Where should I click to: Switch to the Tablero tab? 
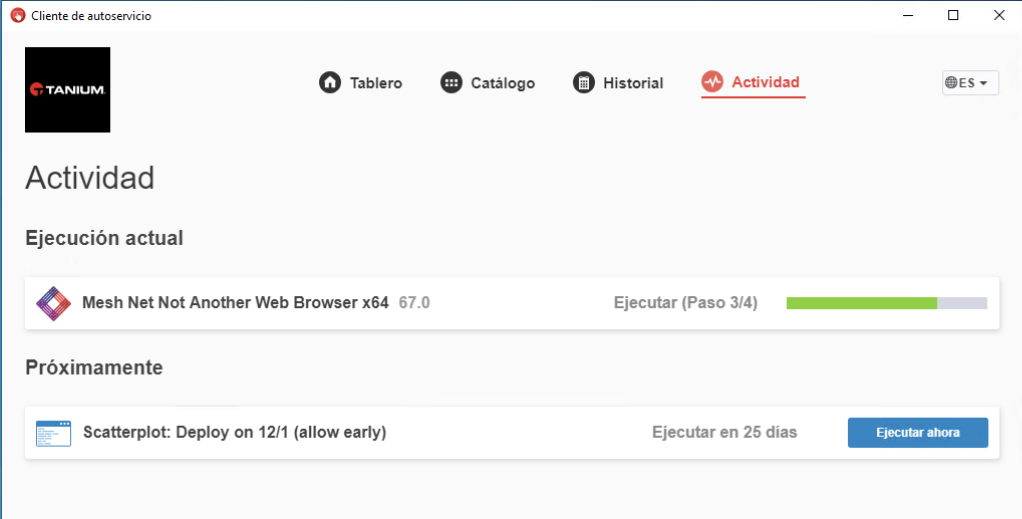(x=375, y=83)
